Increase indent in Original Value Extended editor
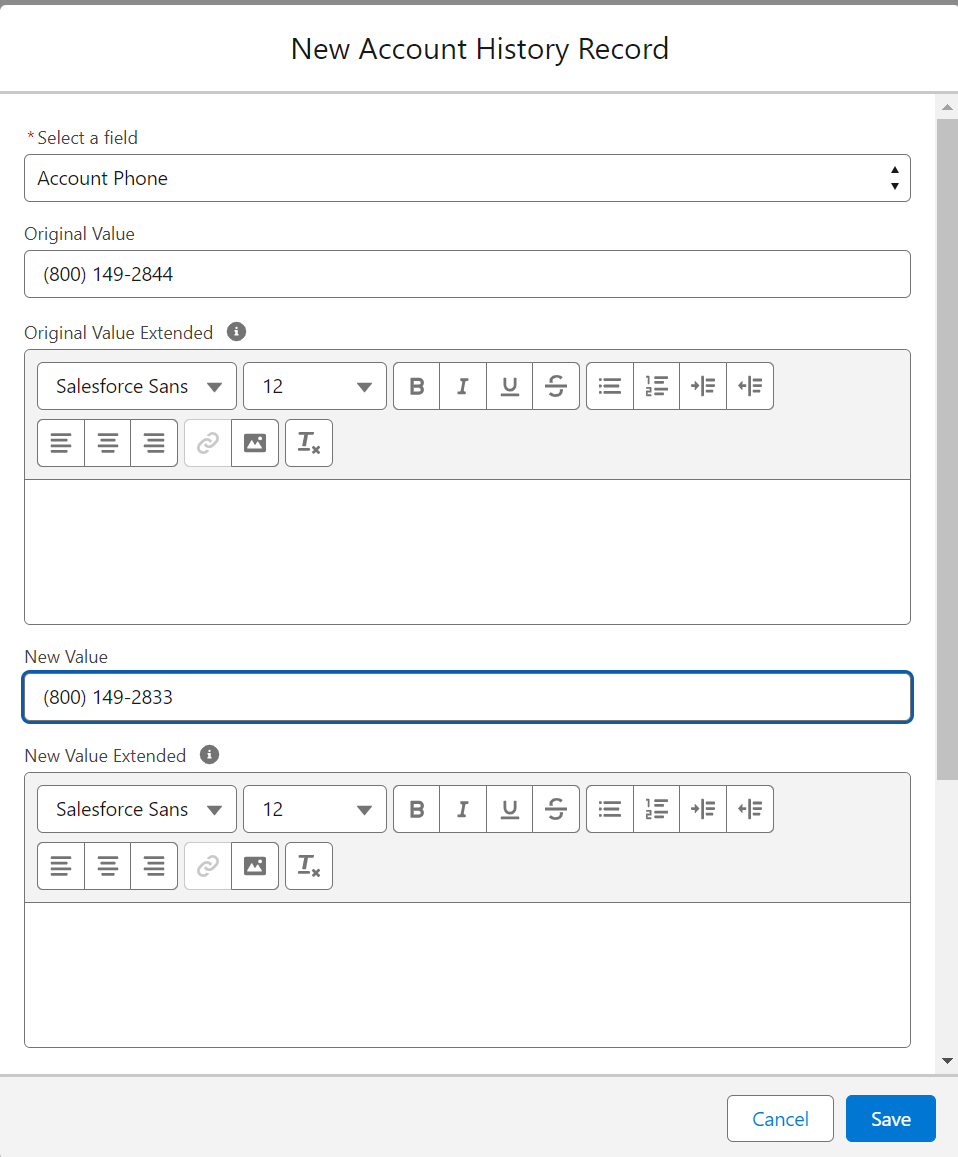The height and width of the screenshot is (1157, 958). [x=703, y=386]
